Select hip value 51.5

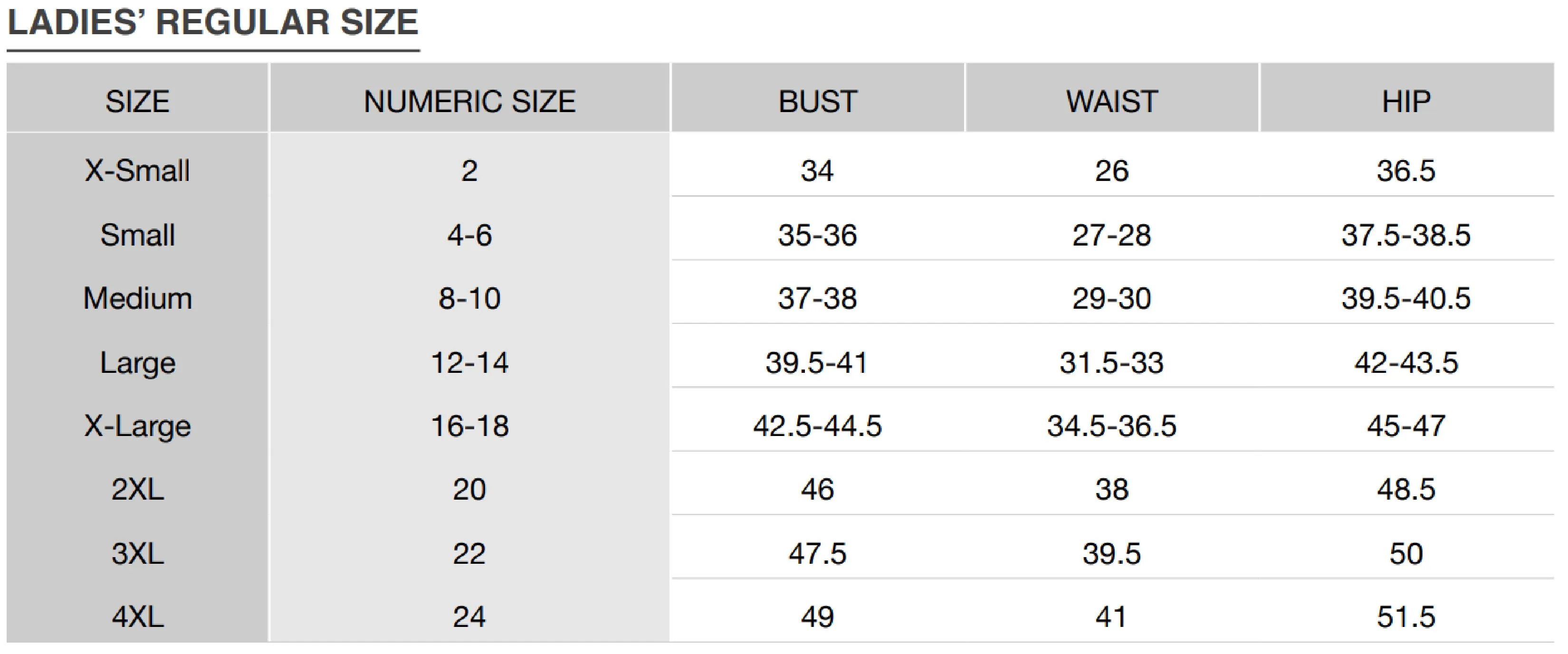pos(1406,617)
